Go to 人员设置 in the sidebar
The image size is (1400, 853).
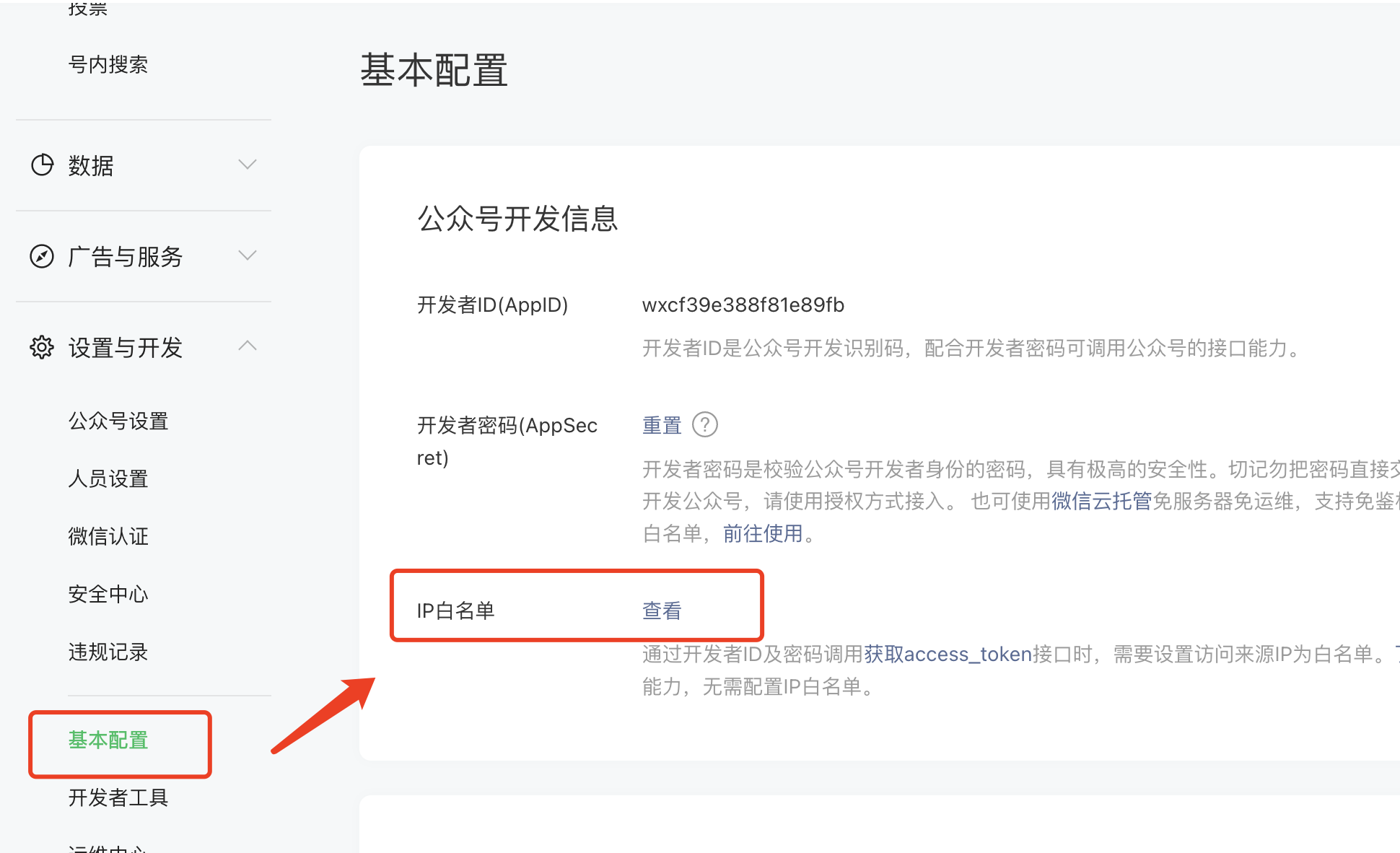point(108,478)
